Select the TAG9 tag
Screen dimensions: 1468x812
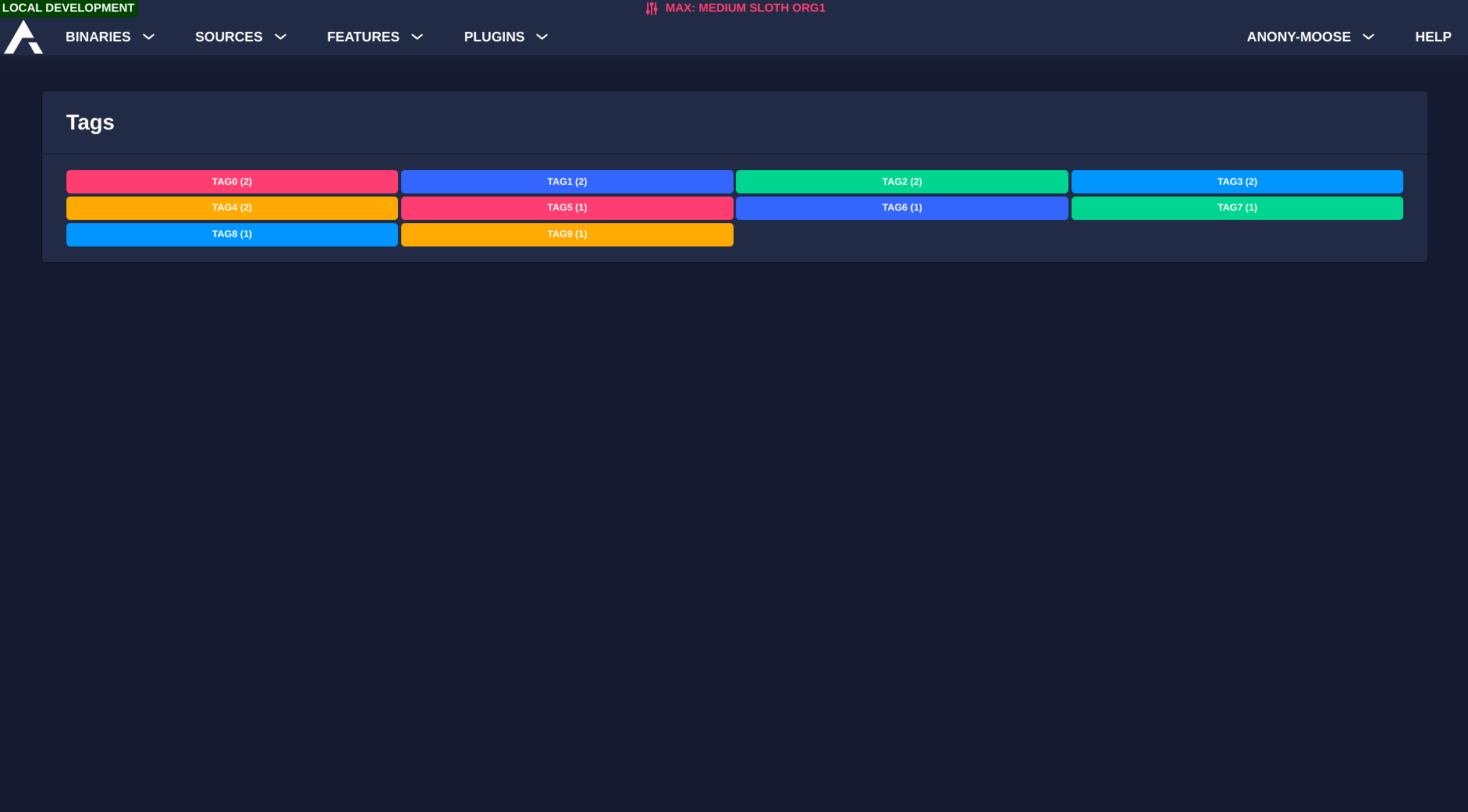pos(567,234)
